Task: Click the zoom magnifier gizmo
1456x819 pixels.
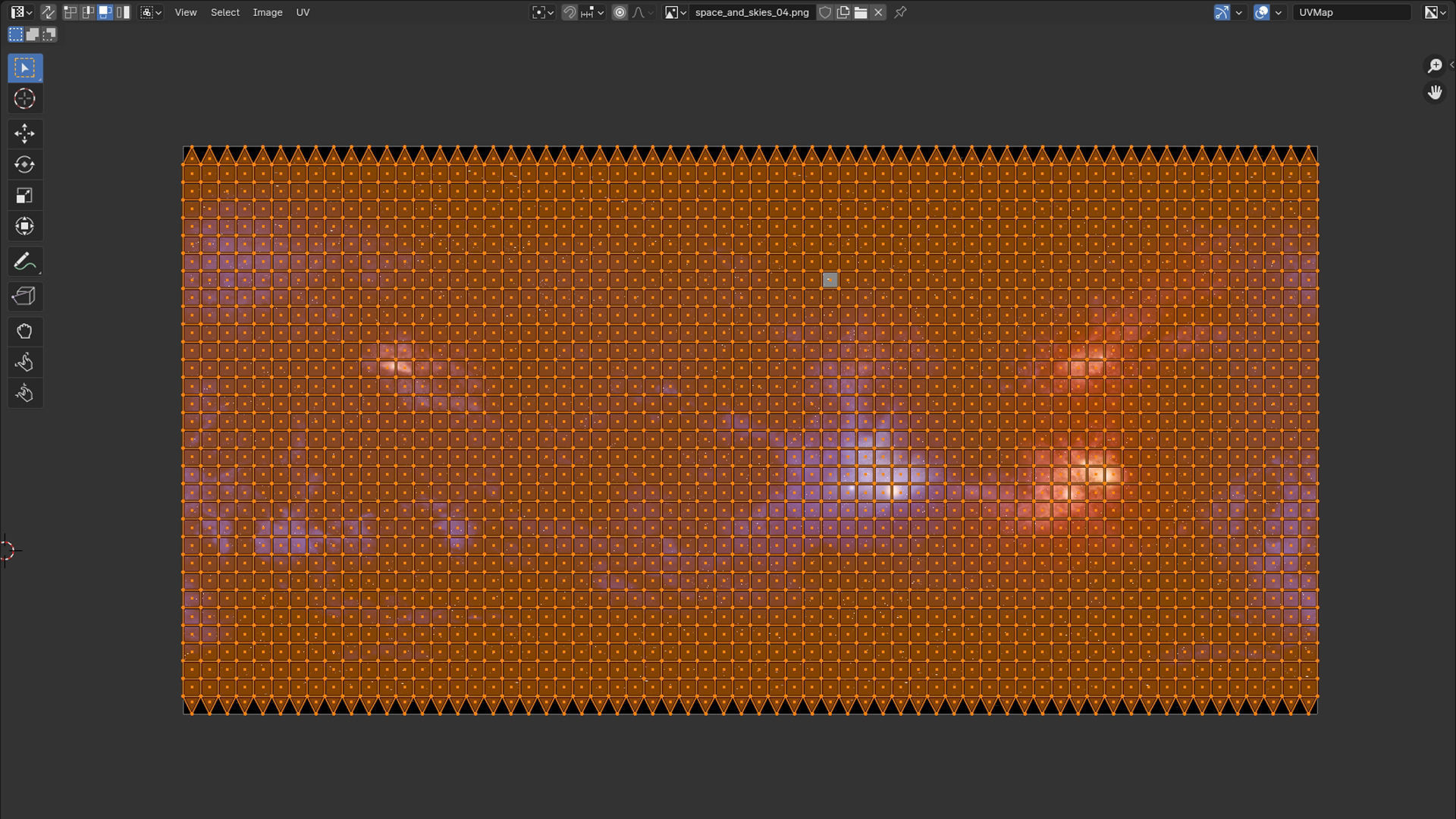Action: 1434,66
